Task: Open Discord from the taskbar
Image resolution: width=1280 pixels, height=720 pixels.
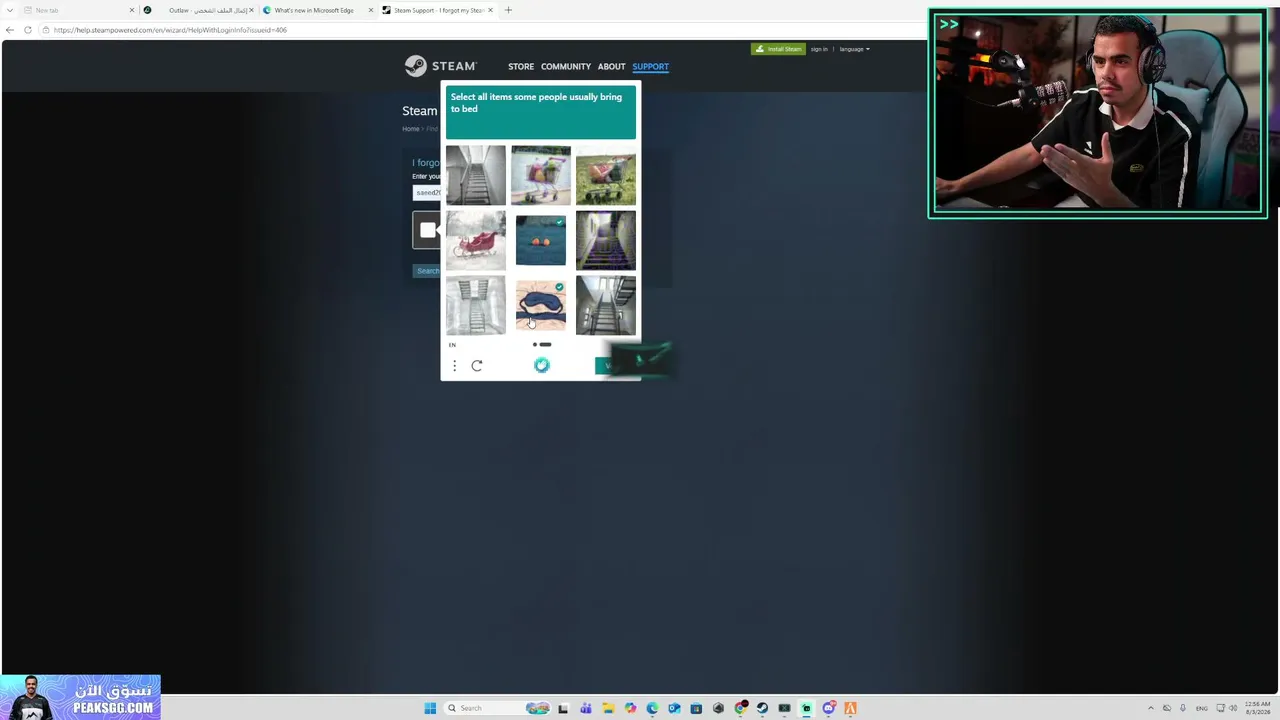Action: point(828,708)
